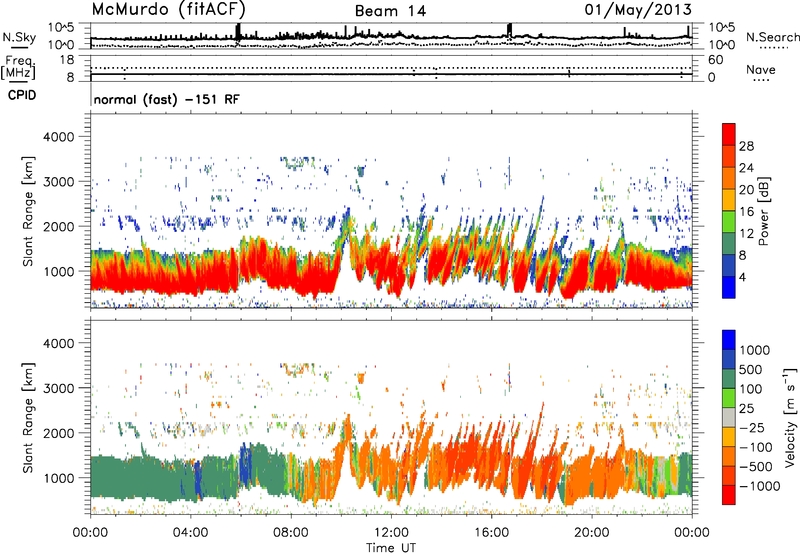The image size is (800, 554).
Task: Click the N.Search legend label
Action: point(772,37)
